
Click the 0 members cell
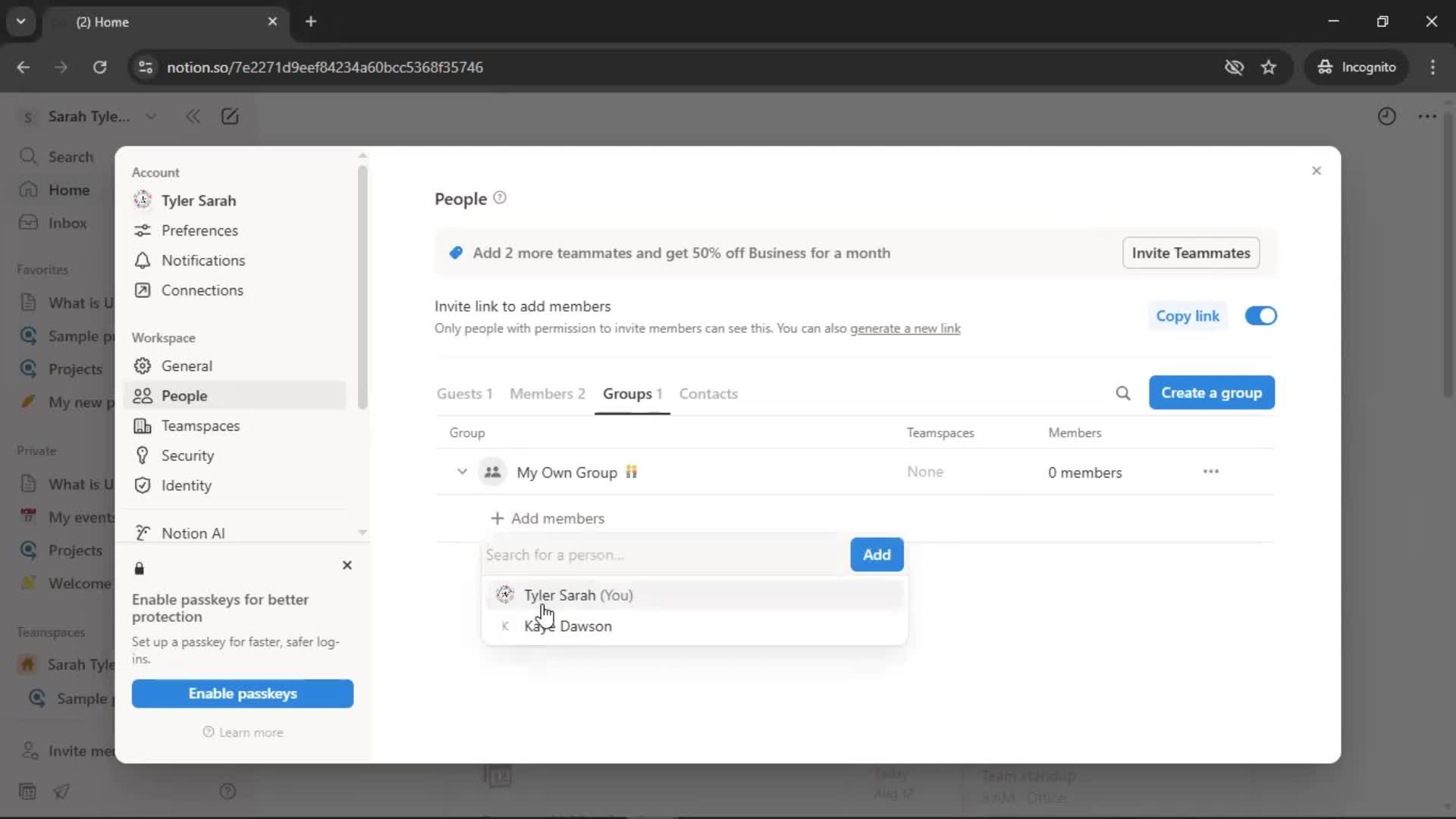click(1084, 472)
